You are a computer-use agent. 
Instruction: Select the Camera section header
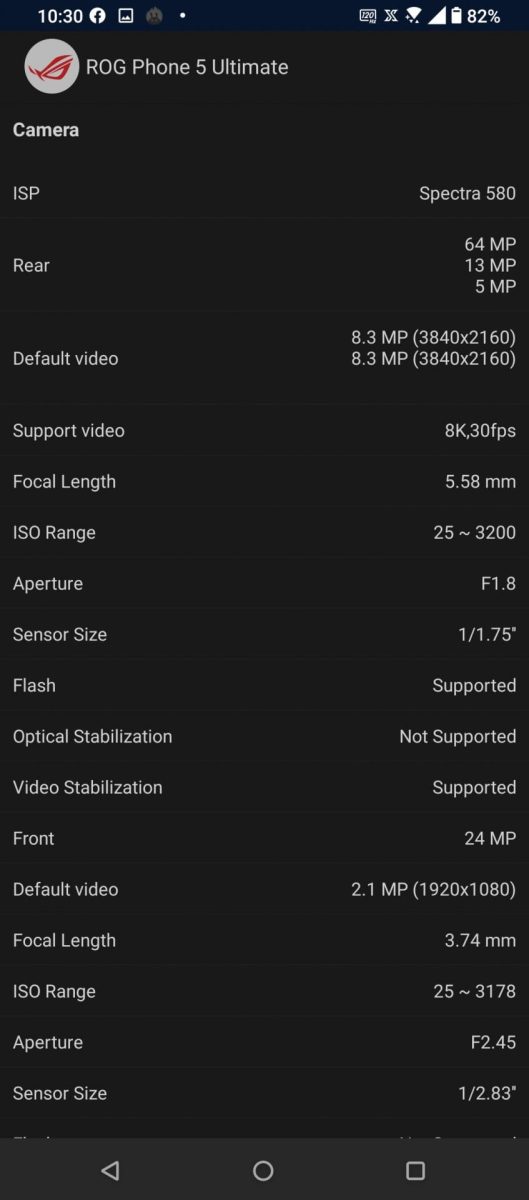tap(46, 130)
